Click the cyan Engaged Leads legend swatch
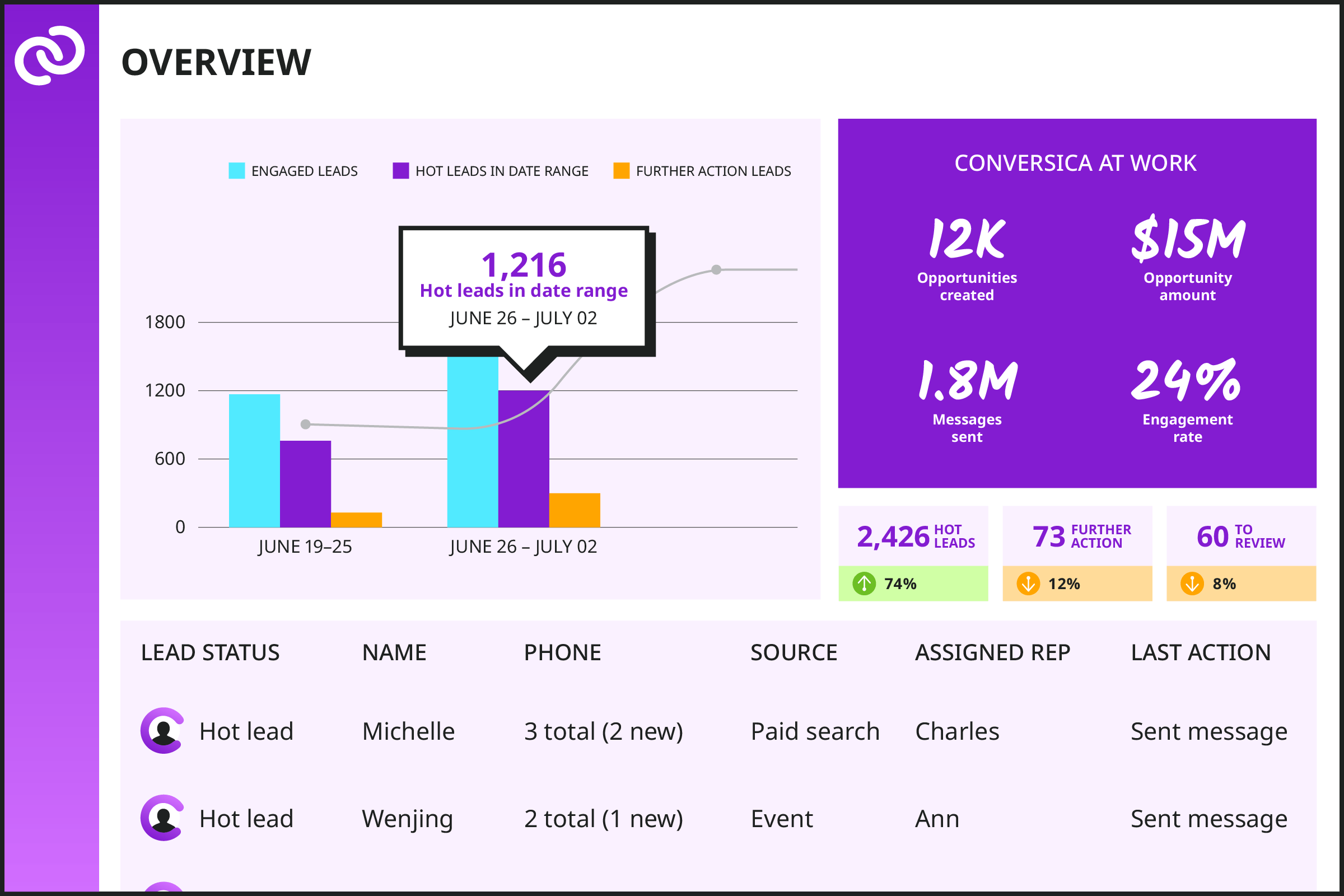The width and height of the screenshot is (1344, 896). [x=236, y=171]
